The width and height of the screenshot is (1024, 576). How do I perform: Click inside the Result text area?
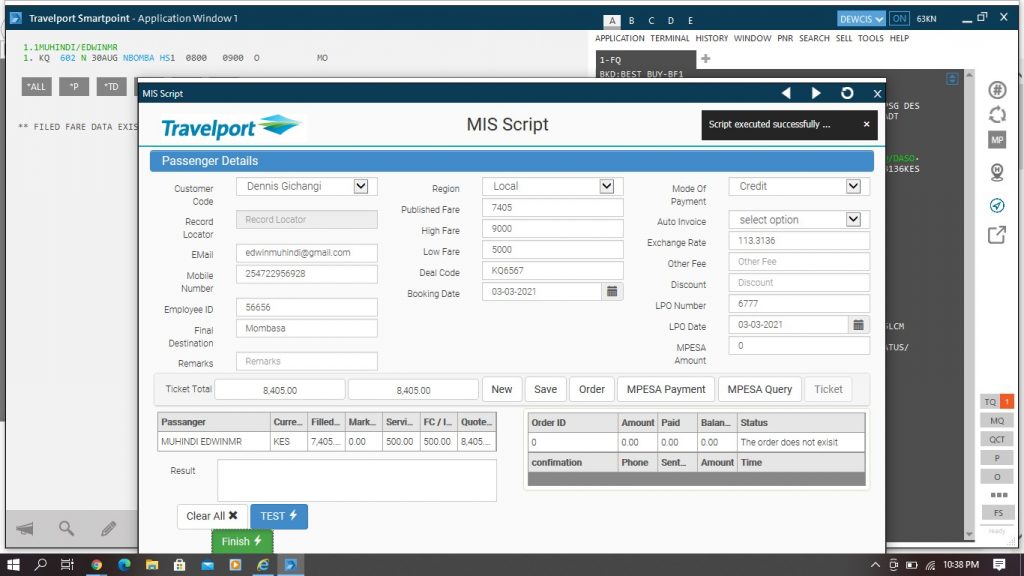(x=357, y=481)
